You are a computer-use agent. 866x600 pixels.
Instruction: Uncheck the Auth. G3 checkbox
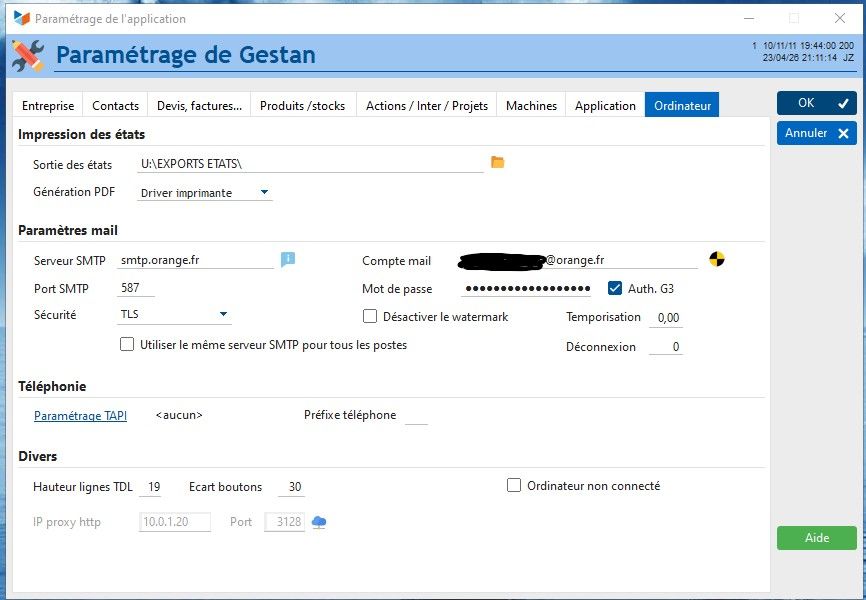tap(617, 289)
